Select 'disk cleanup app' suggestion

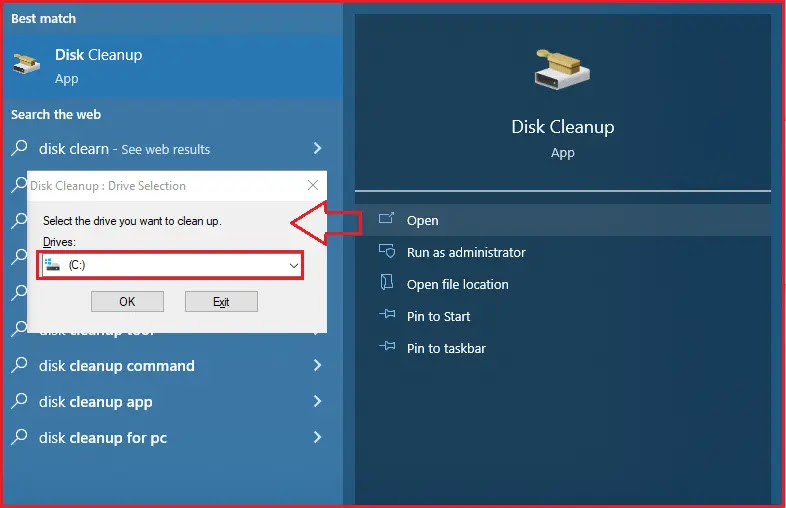[x=173, y=402]
